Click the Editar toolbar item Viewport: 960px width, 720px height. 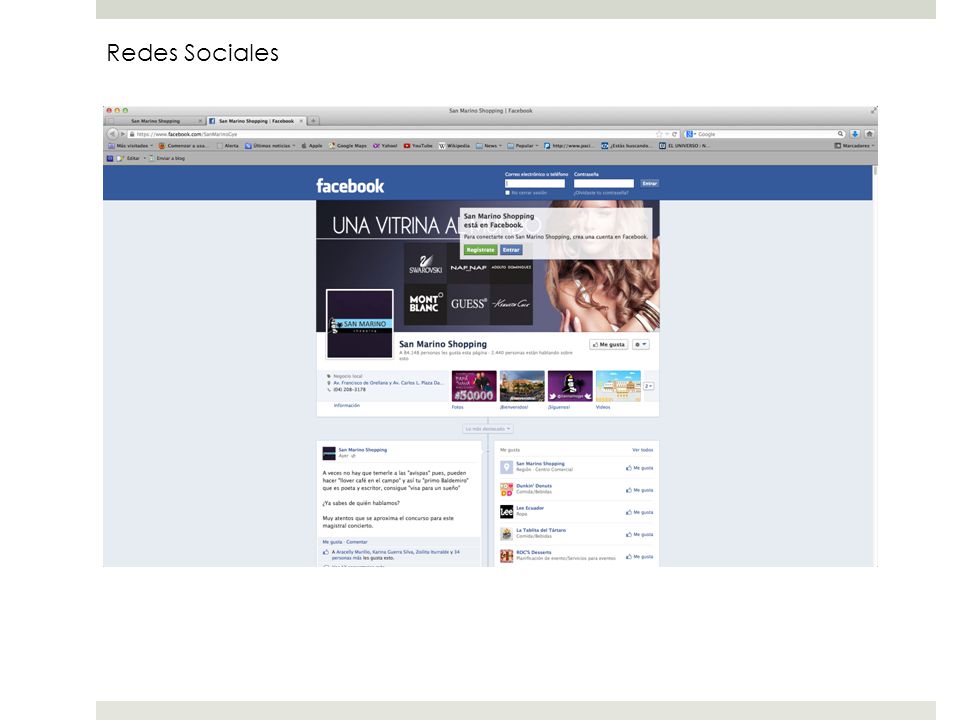(129, 158)
